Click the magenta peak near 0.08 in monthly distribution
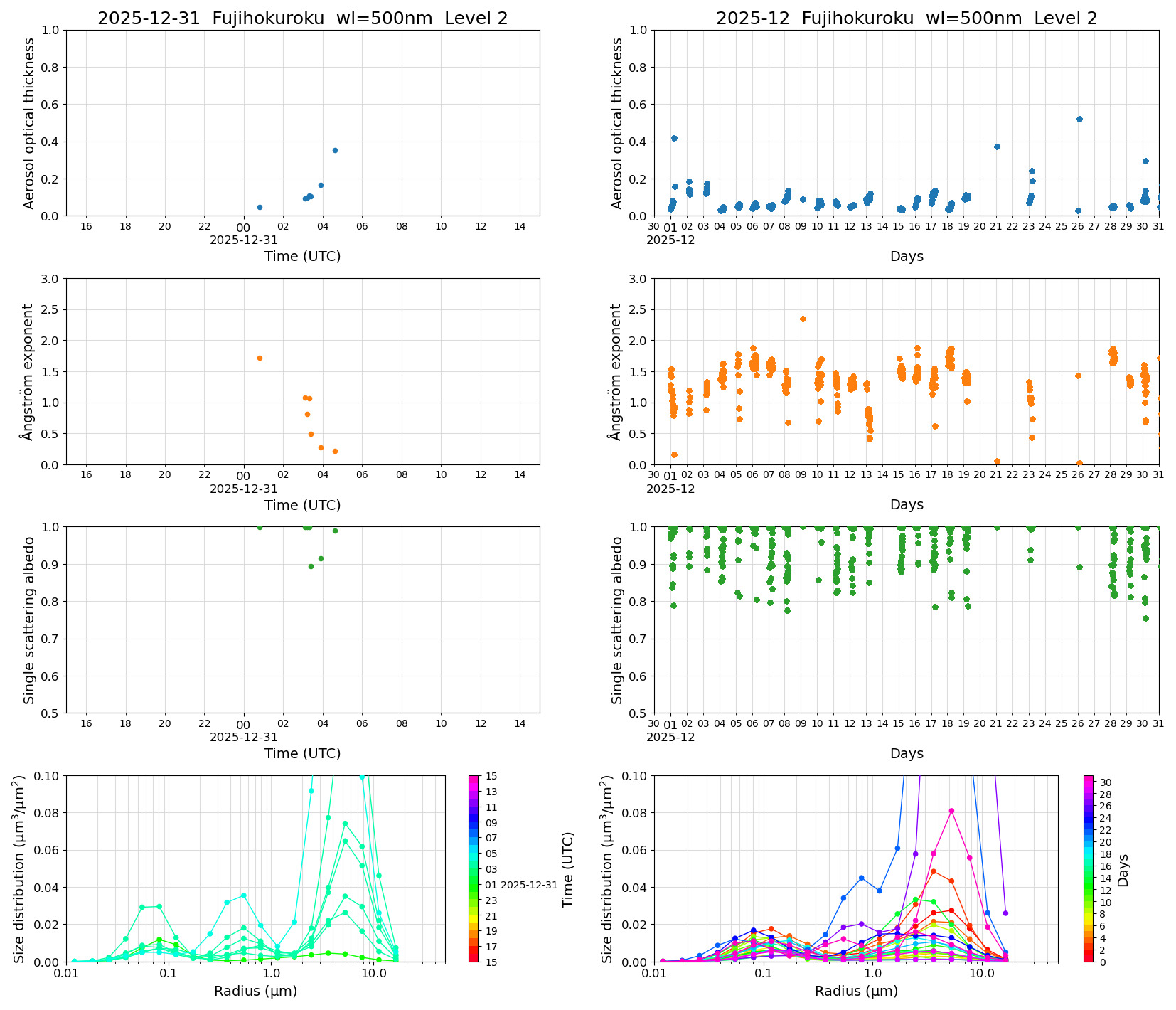 pyautogui.click(x=951, y=811)
